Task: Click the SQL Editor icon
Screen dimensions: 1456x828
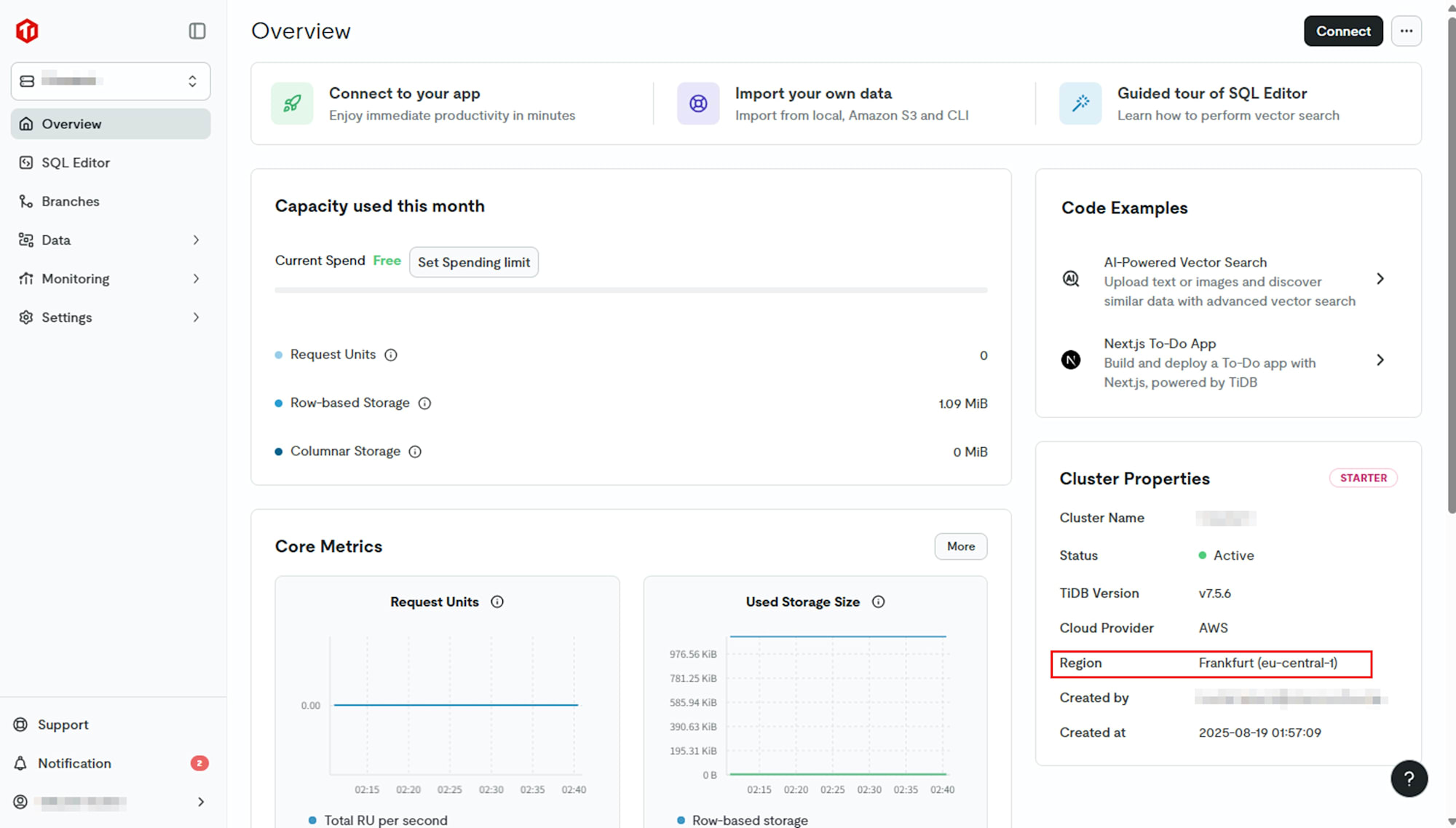Action: click(x=26, y=162)
